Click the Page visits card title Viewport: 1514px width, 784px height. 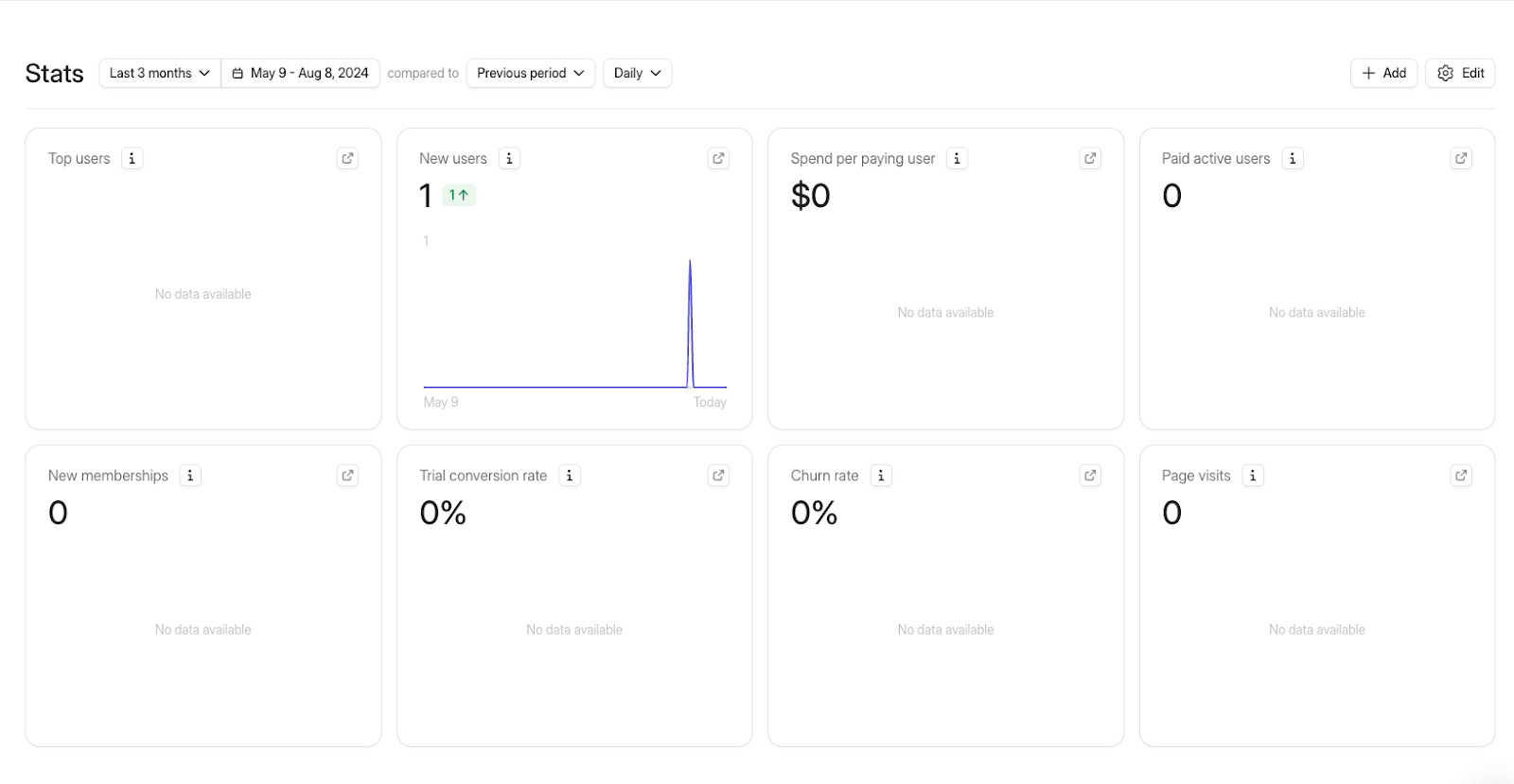pyautogui.click(x=1196, y=476)
